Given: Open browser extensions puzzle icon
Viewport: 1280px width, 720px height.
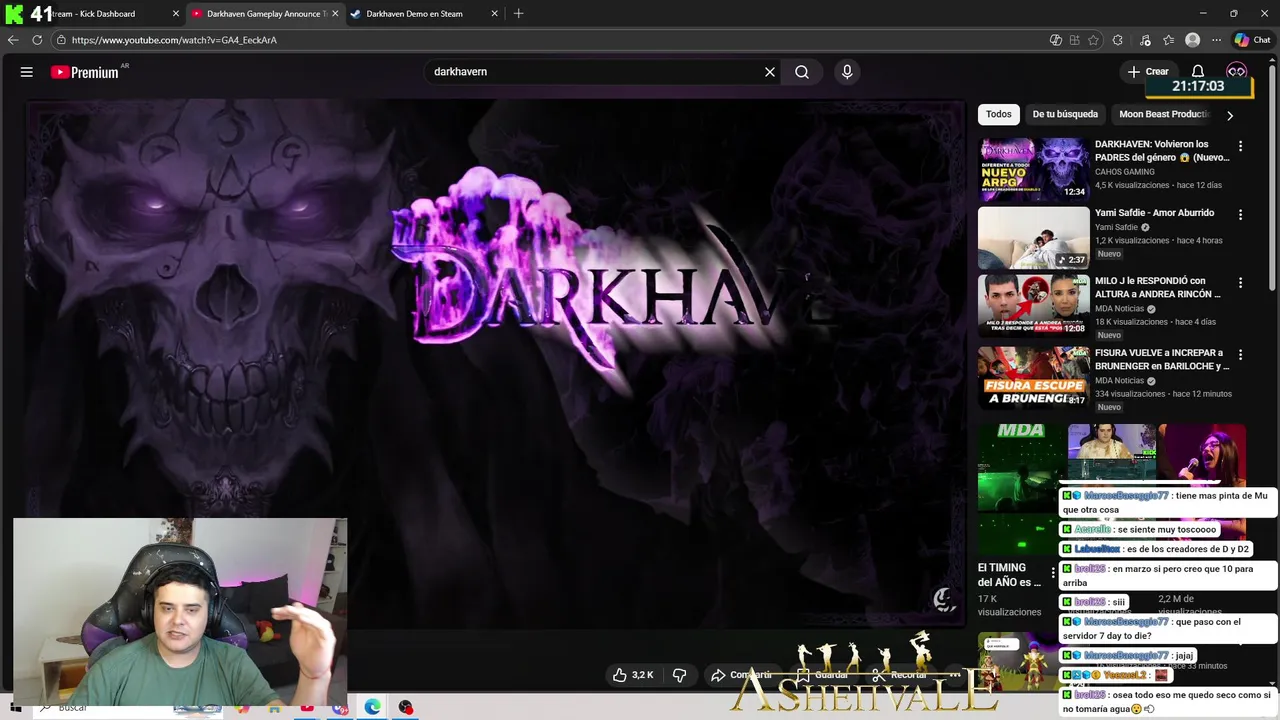Looking at the screenshot, I should (x=1118, y=40).
